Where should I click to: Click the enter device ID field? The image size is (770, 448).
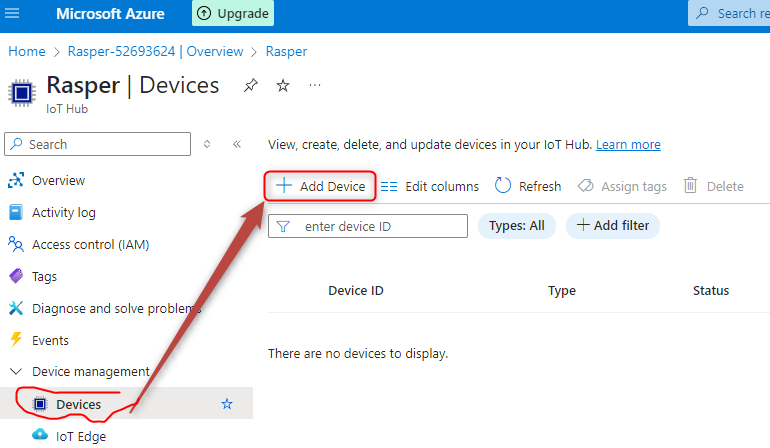pyautogui.click(x=378, y=227)
